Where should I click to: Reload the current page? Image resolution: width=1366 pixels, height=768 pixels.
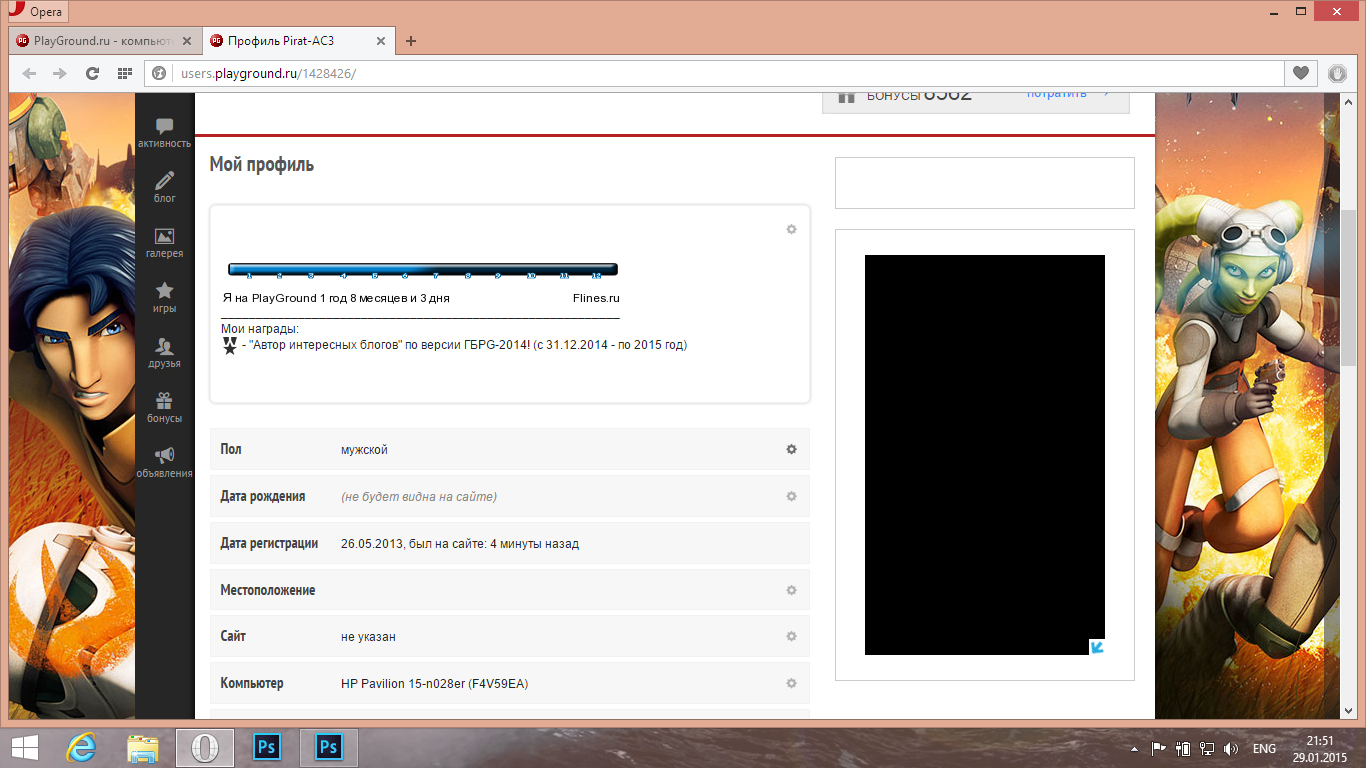pos(93,73)
